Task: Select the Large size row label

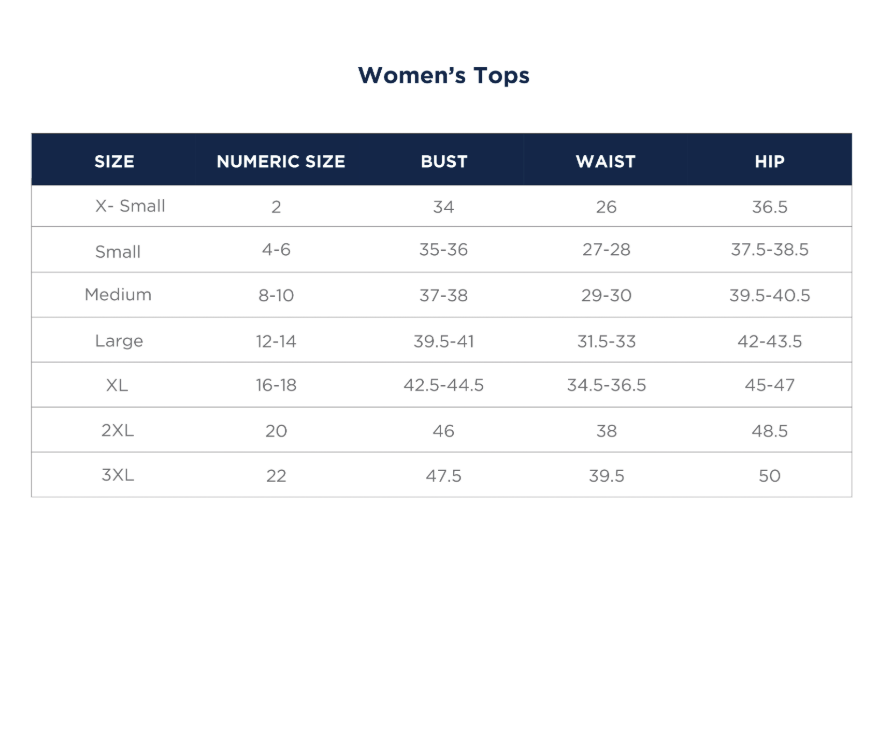Action: tap(119, 341)
